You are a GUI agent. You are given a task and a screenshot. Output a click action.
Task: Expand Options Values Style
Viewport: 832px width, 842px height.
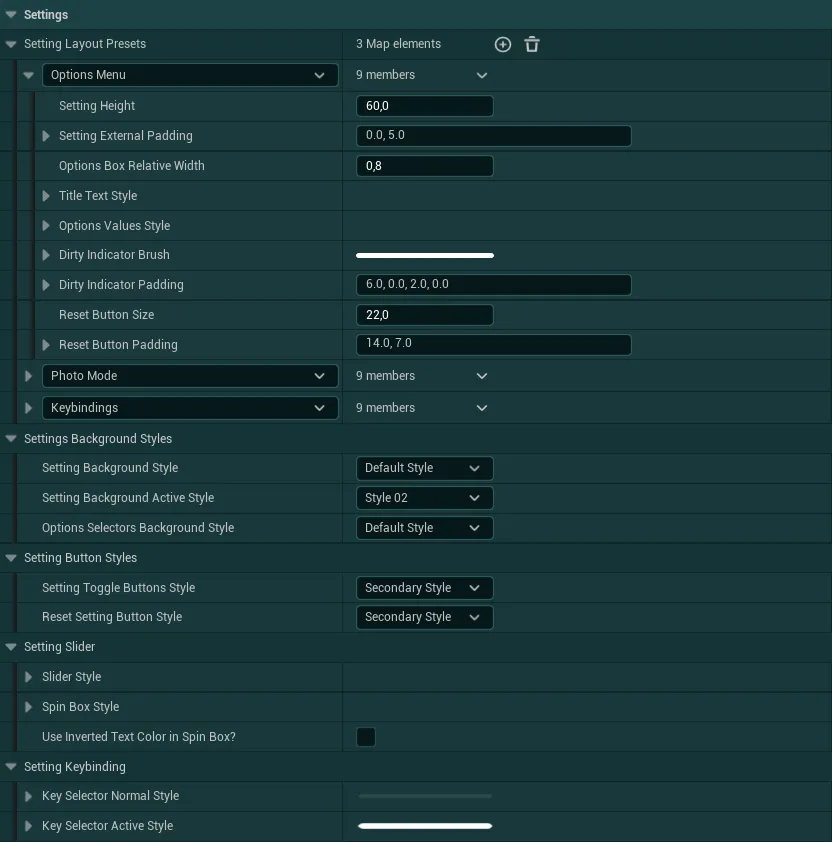tap(46, 226)
